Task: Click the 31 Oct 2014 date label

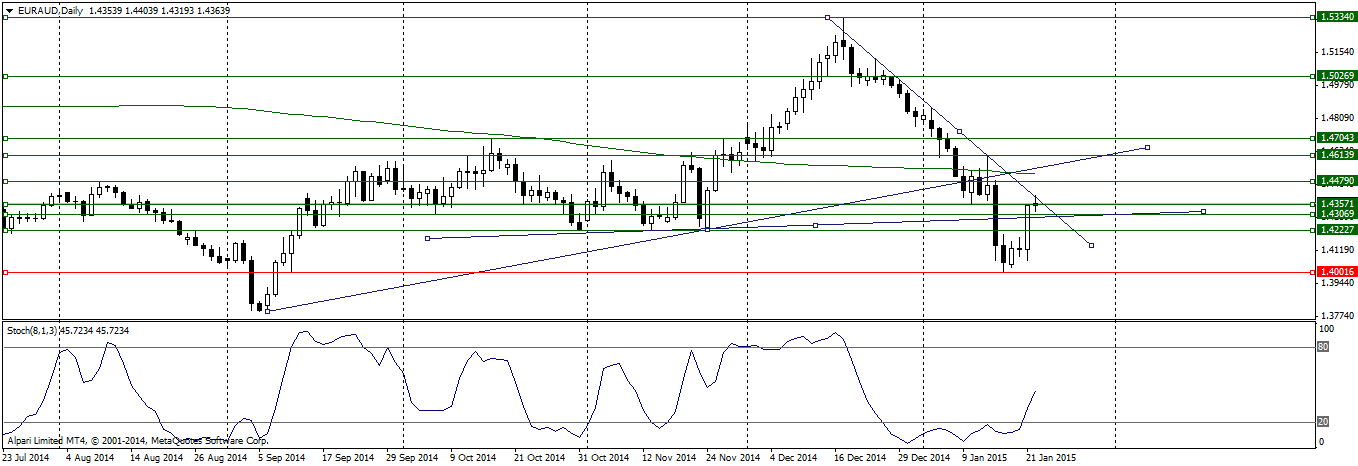Action: tap(604, 458)
